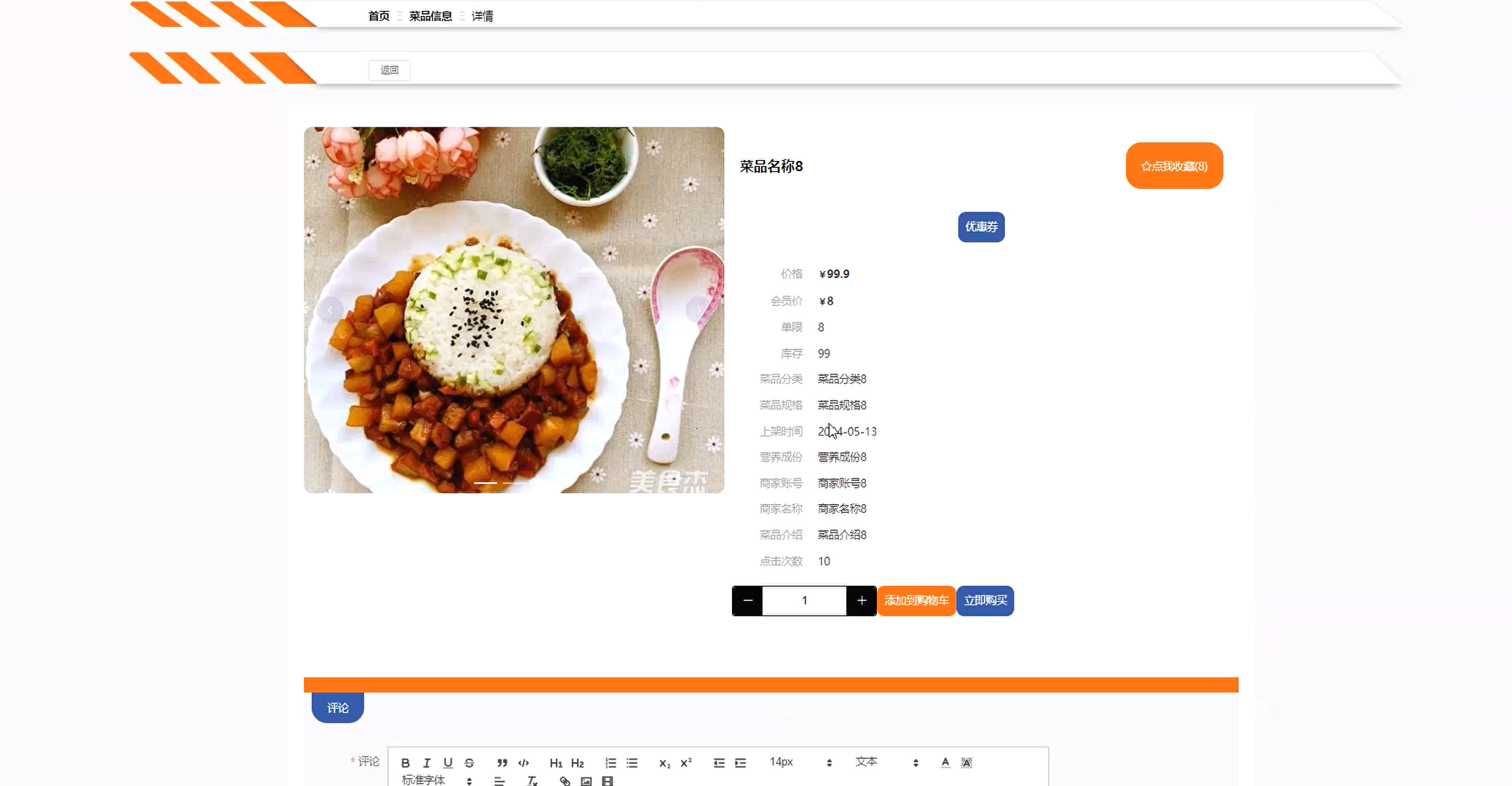
Task: Apply Heading 2 style
Action: [577, 763]
